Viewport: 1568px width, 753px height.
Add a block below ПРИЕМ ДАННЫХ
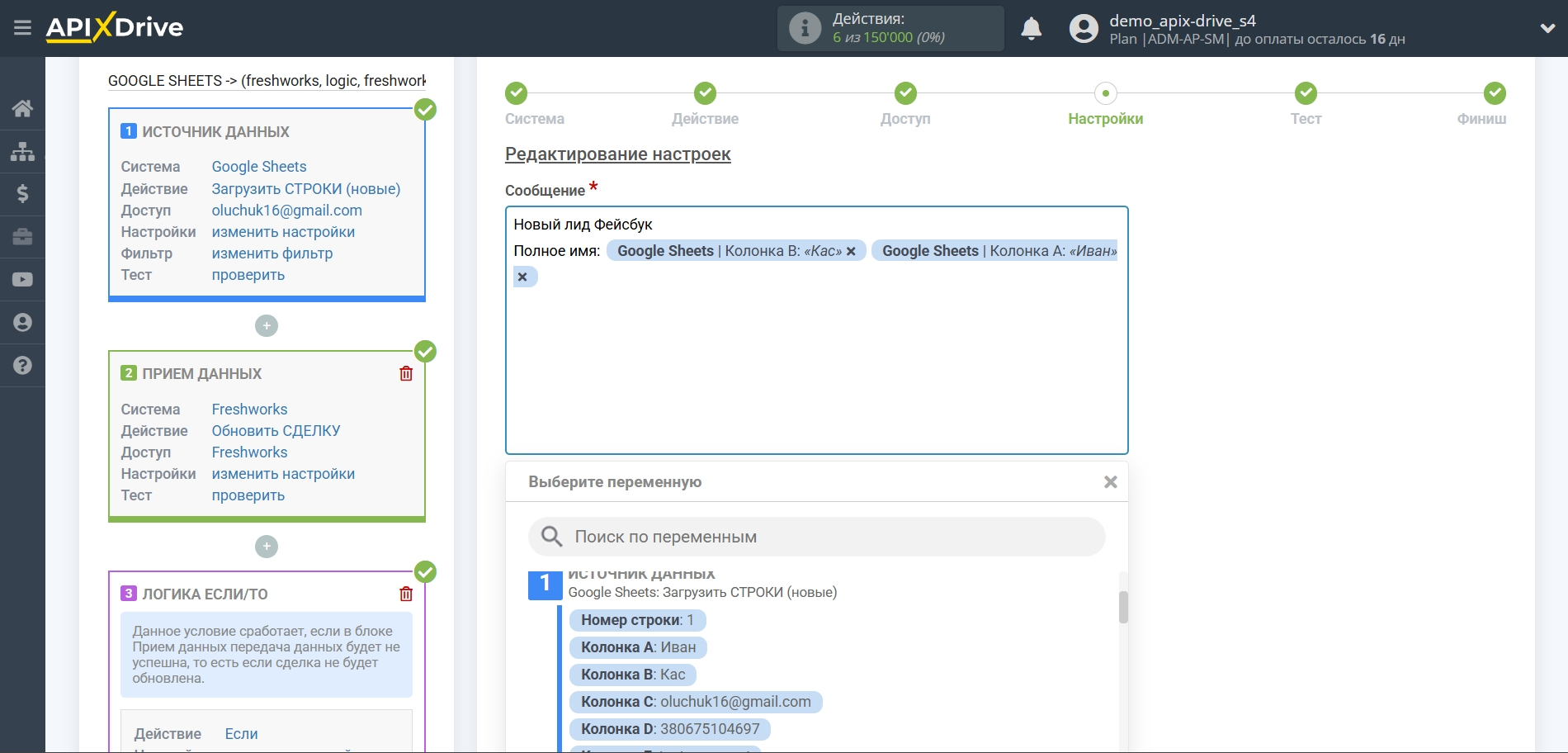click(x=267, y=547)
